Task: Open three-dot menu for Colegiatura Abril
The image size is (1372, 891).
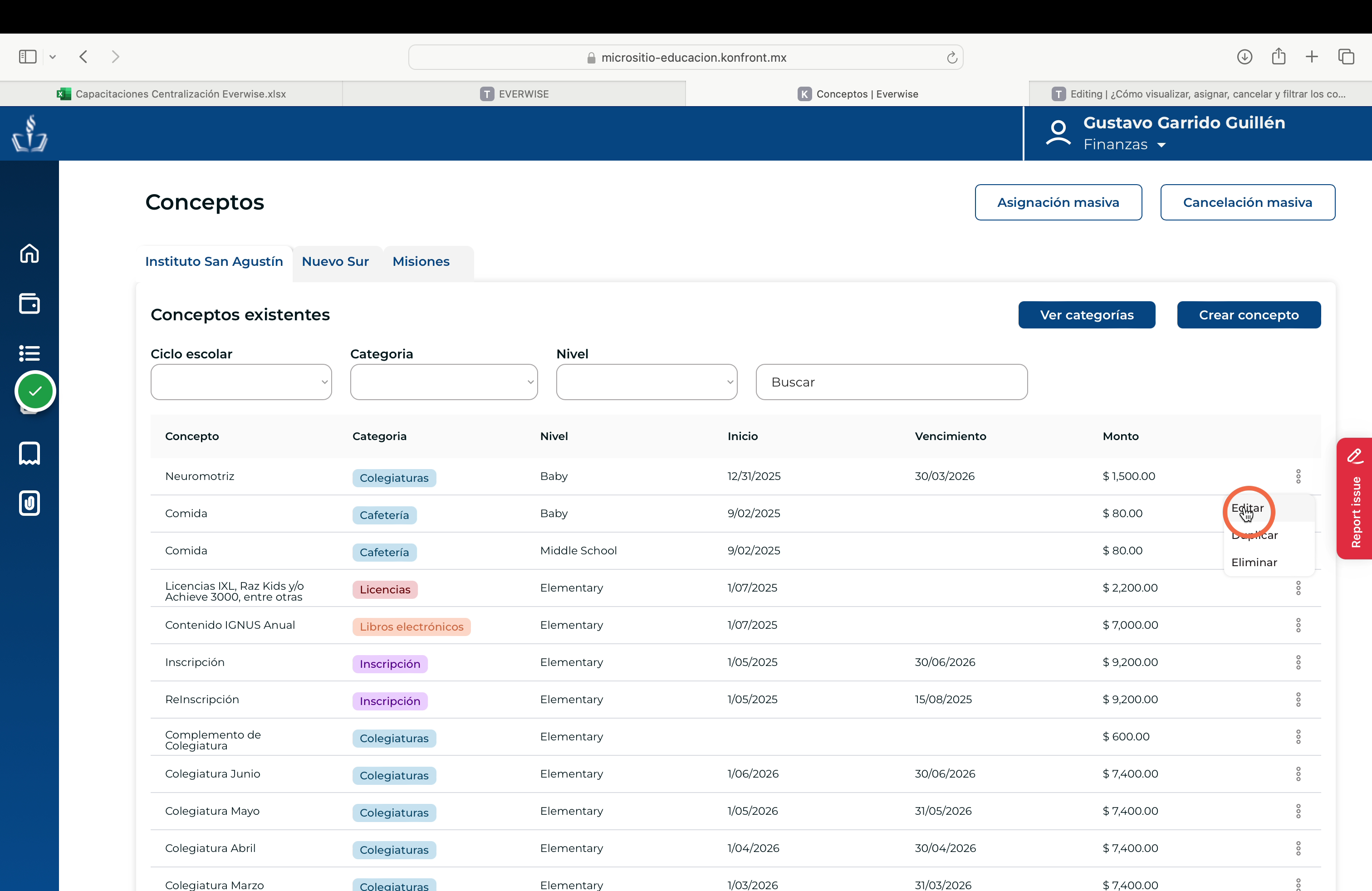Action: pos(1298,848)
